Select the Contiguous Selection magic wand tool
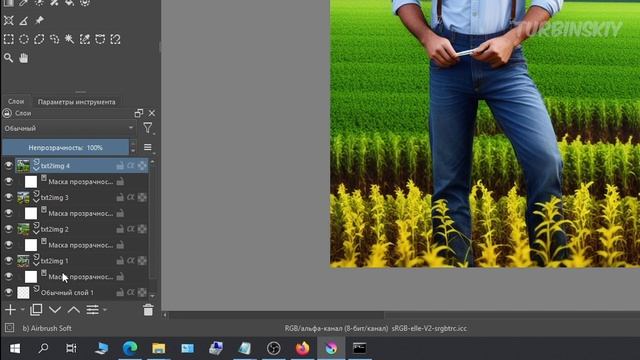 pos(69,39)
